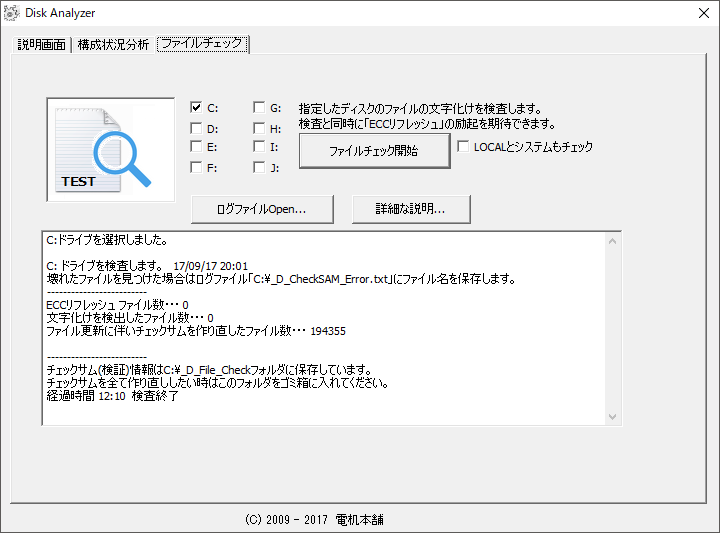720x533 pixels.
Task: Enable the D: drive checkbox
Action: 197,128
